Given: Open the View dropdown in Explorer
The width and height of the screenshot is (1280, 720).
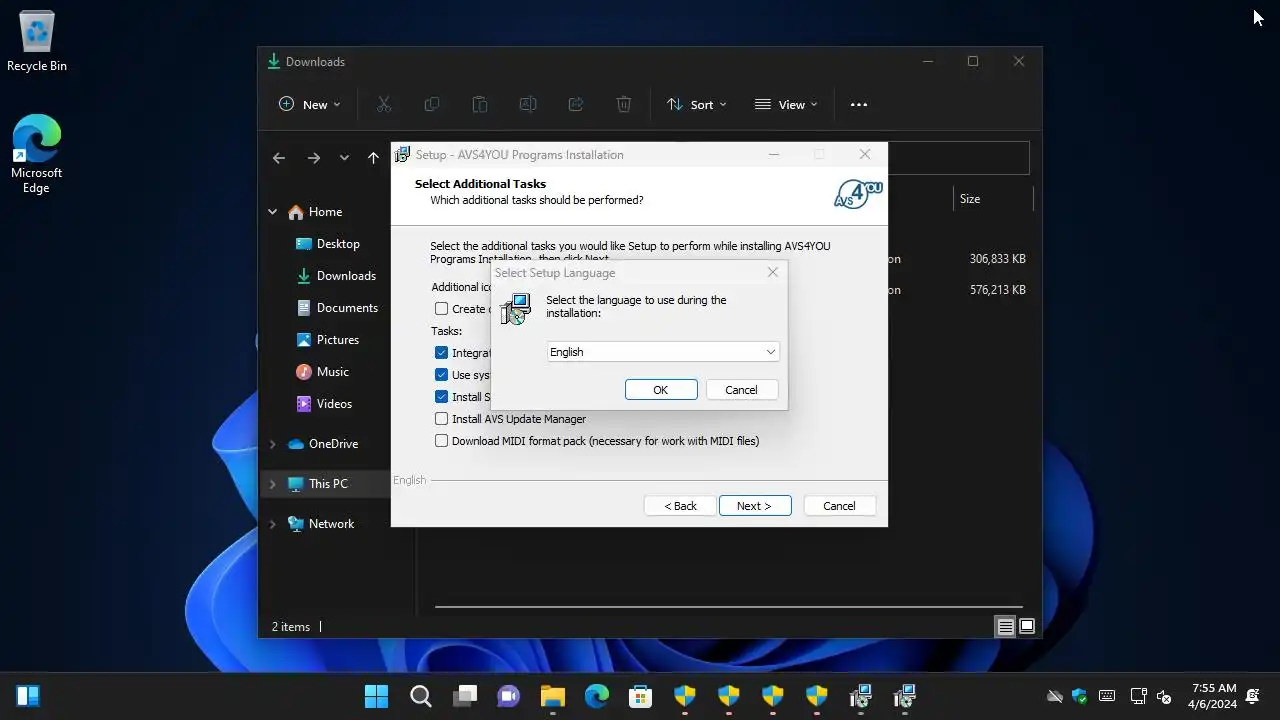Looking at the screenshot, I should [786, 104].
